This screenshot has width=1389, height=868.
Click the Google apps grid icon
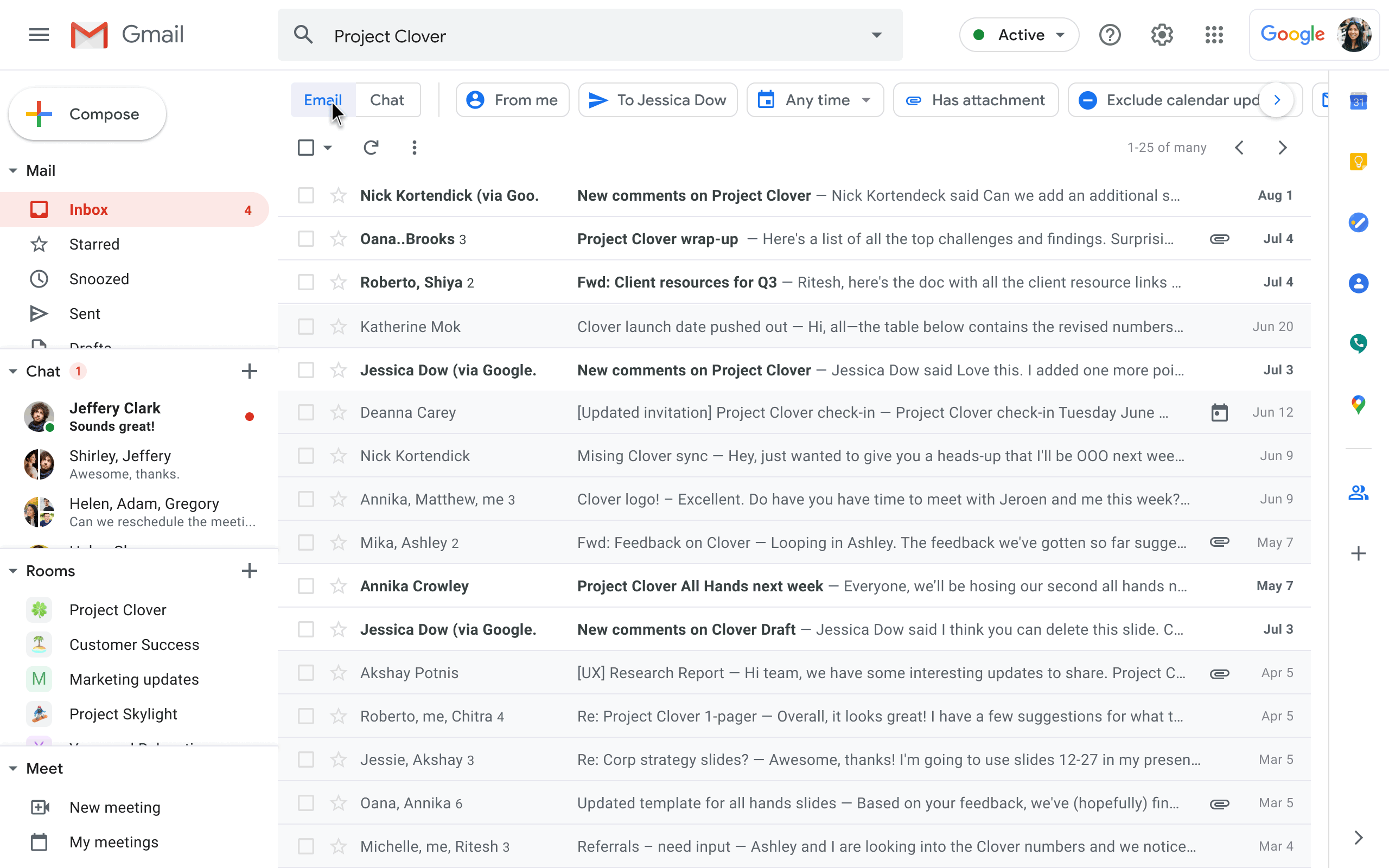[x=1214, y=35]
